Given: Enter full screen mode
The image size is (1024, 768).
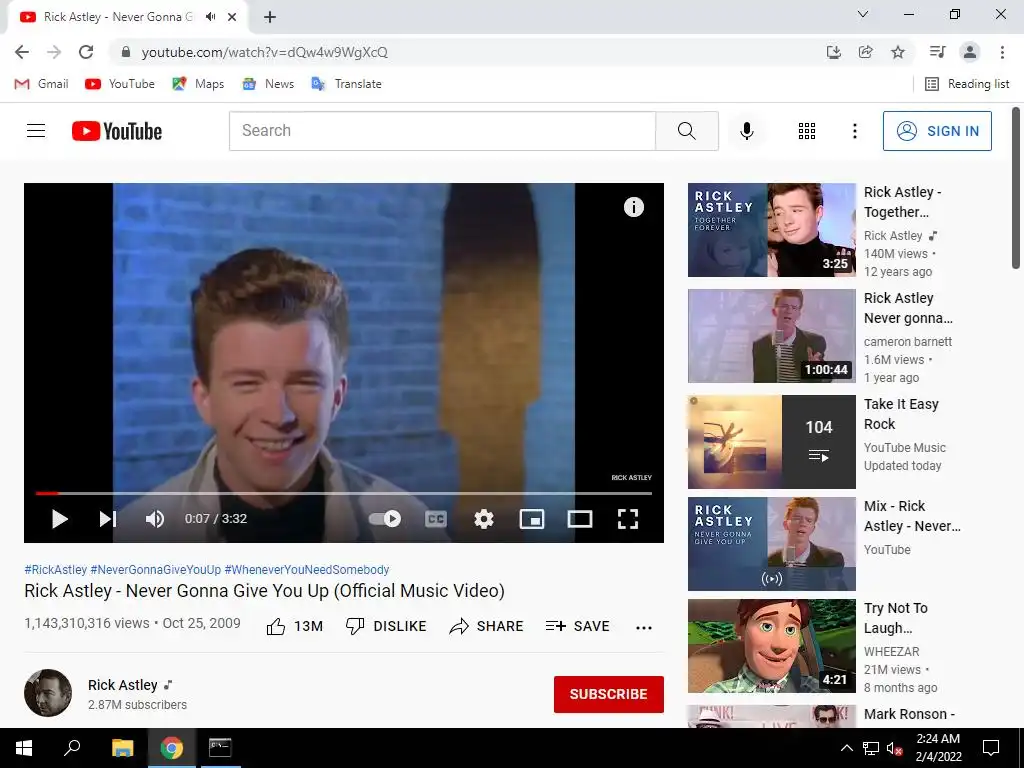Looking at the screenshot, I should point(628,519).
